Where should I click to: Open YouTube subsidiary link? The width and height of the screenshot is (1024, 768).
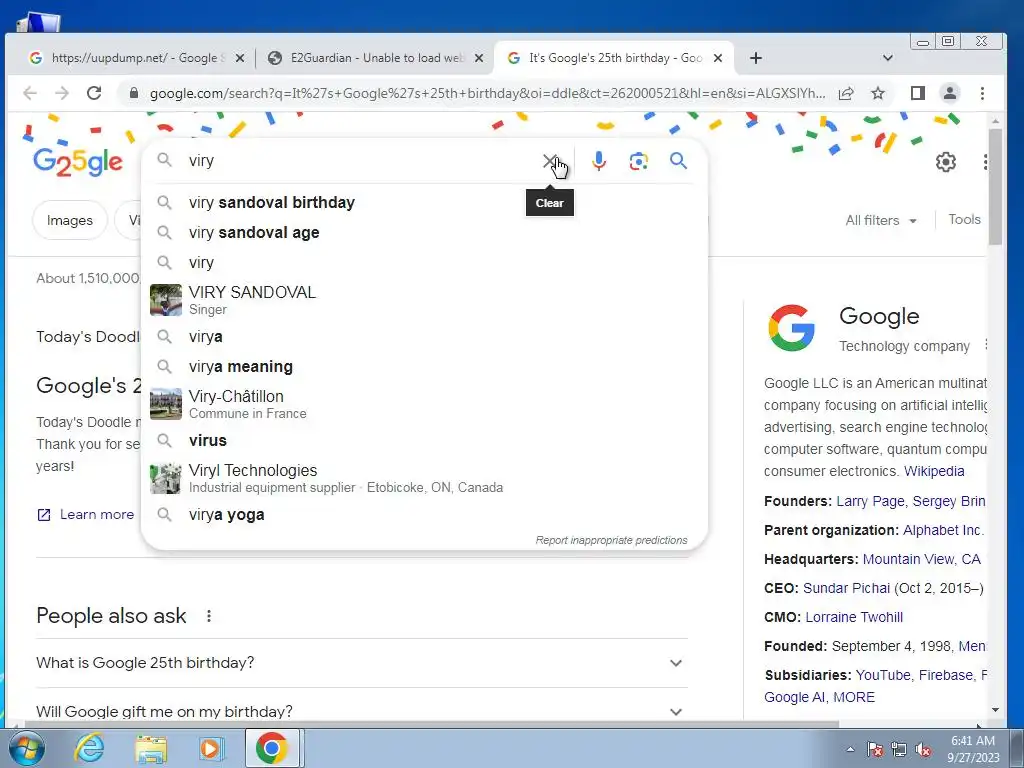(x=883, y=675)
